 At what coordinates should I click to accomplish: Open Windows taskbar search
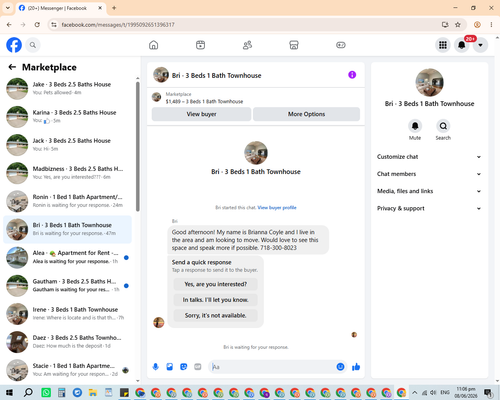(x=28, y=393)
